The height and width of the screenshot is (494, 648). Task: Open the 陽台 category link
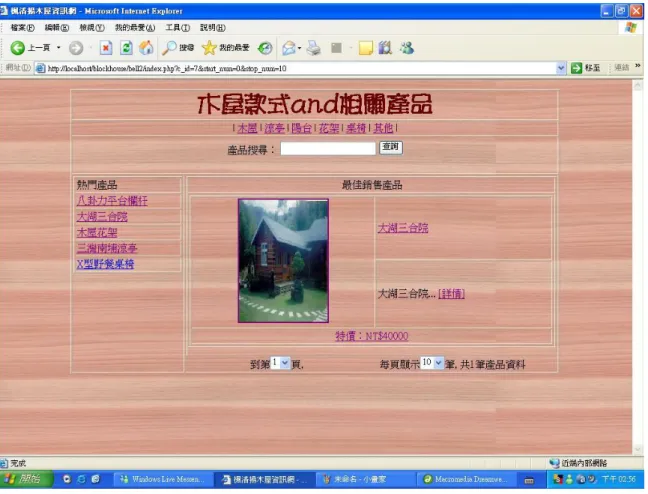coord(301,129)
